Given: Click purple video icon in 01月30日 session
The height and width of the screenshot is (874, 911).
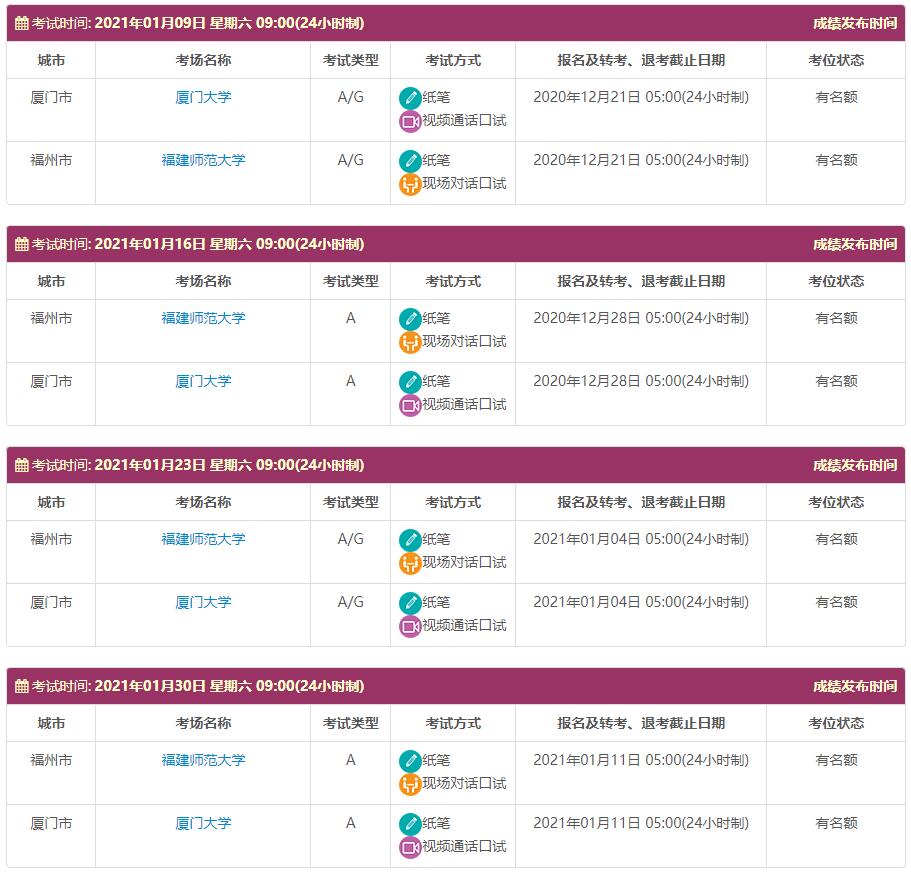Looking at the screenshot, I should (410, 847).
